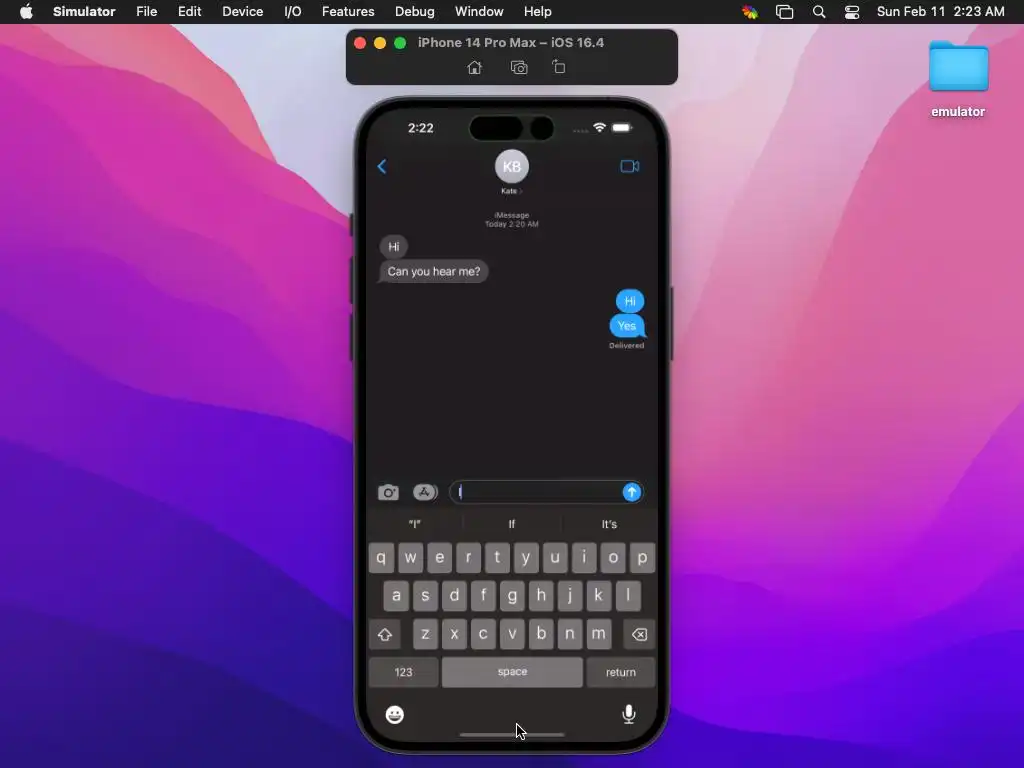Open the Simulator app menu
This screenshot has height=768, width=1024.
click(x=84, y=12)
